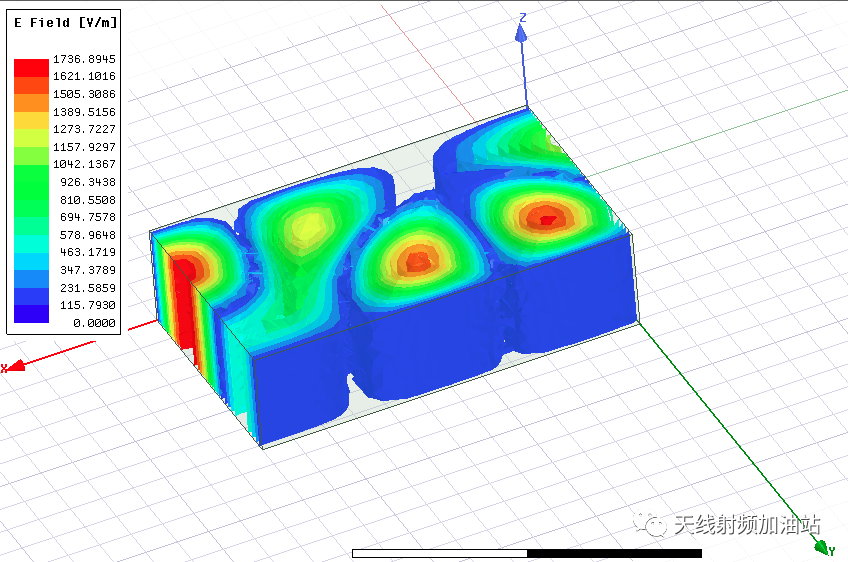Select the 231.5859 legend value

coord(88,288)
